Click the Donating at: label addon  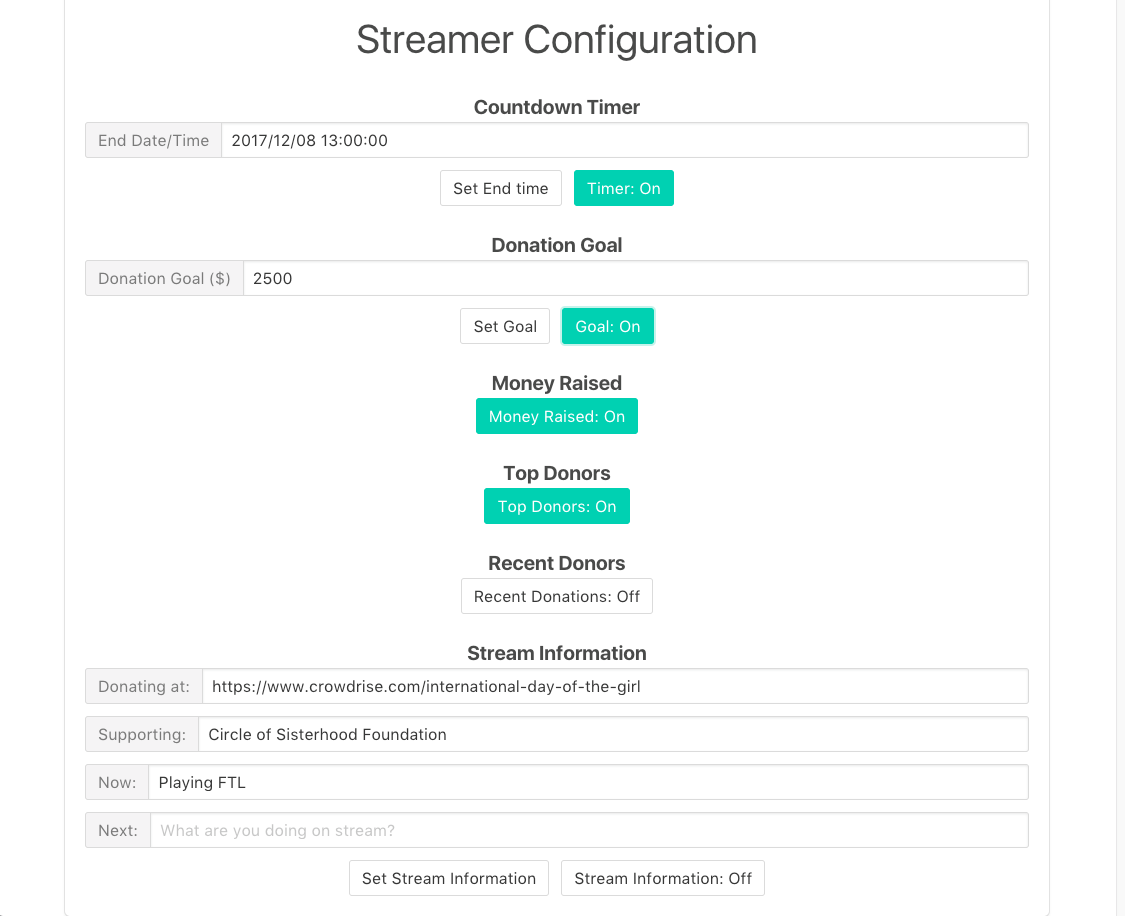(x=144, y=686)
